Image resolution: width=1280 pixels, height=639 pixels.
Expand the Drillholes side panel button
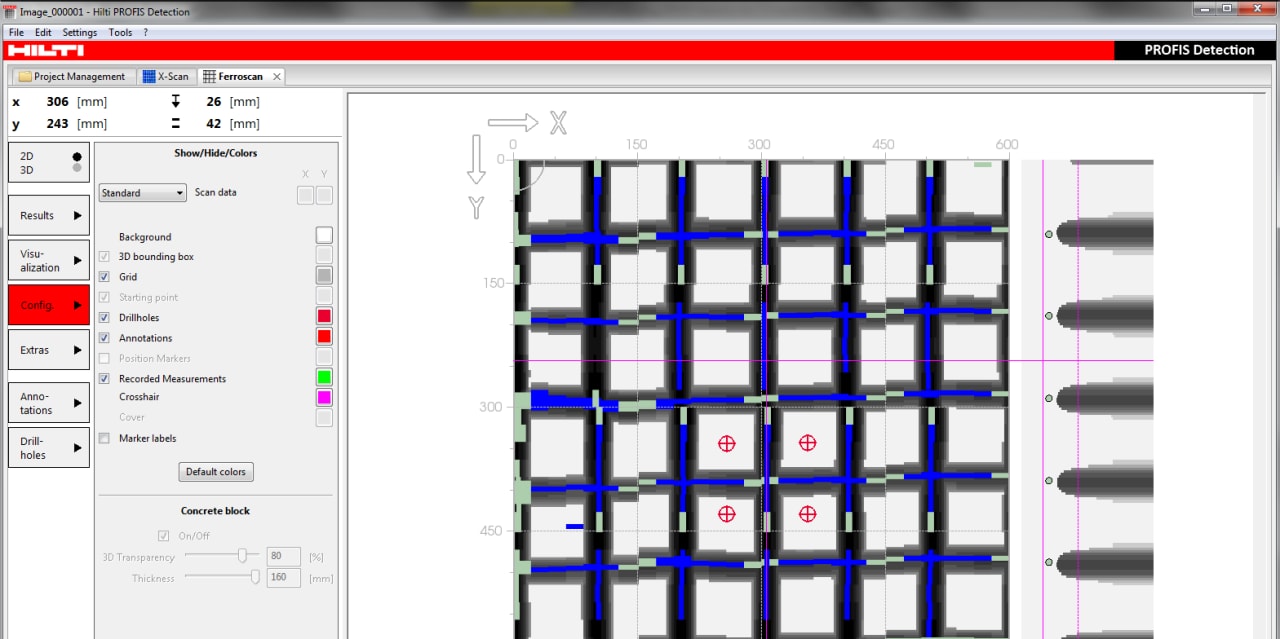pos(48,447)
